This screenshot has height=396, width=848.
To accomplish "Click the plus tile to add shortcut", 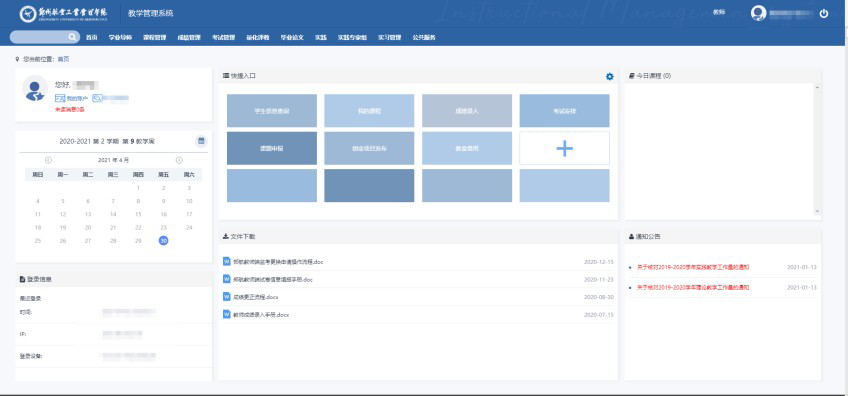I will click(x=564, y=148).
